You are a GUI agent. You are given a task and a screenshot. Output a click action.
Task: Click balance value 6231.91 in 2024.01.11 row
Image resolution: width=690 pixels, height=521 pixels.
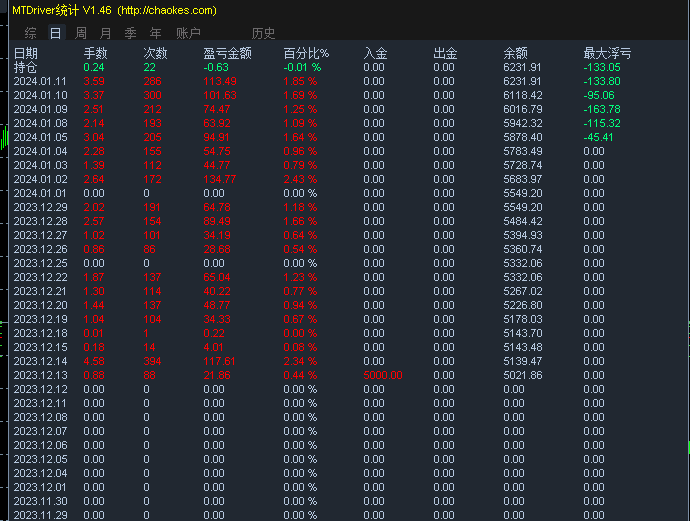(x=523, y=81)
